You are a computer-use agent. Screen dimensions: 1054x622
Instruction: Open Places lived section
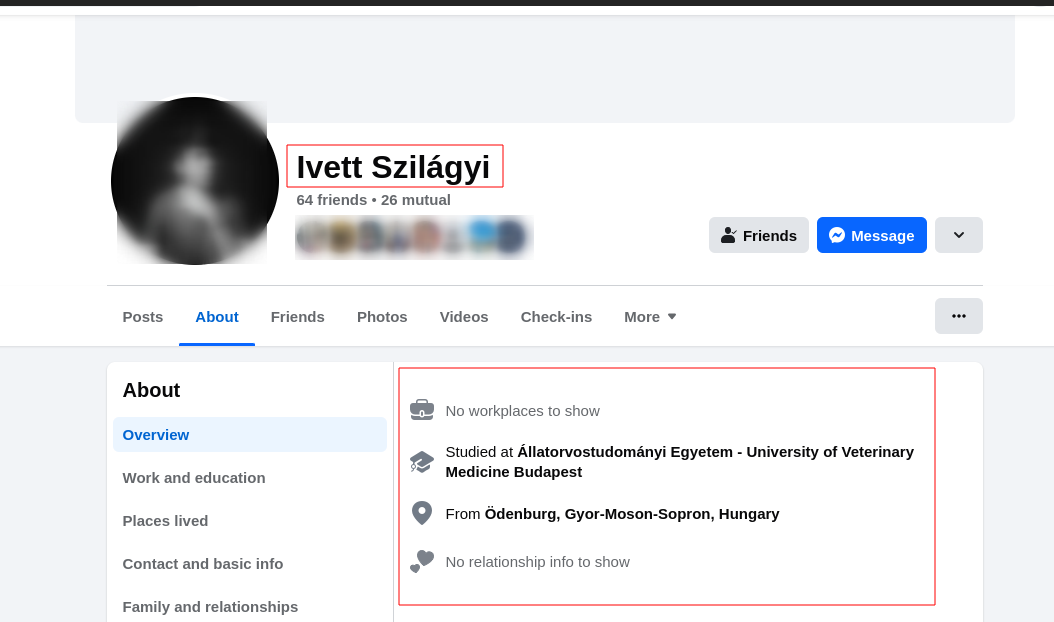click(x=165, y=520)
